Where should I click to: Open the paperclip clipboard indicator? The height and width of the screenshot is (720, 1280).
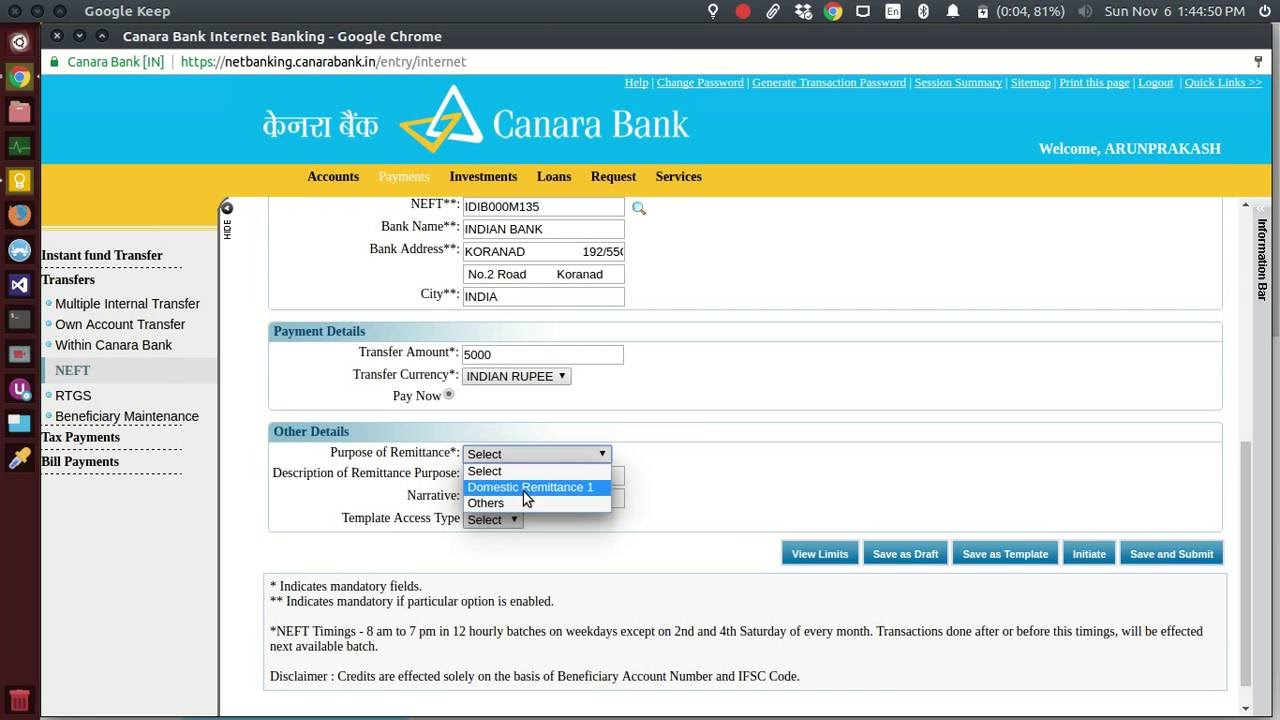(773, 11)
